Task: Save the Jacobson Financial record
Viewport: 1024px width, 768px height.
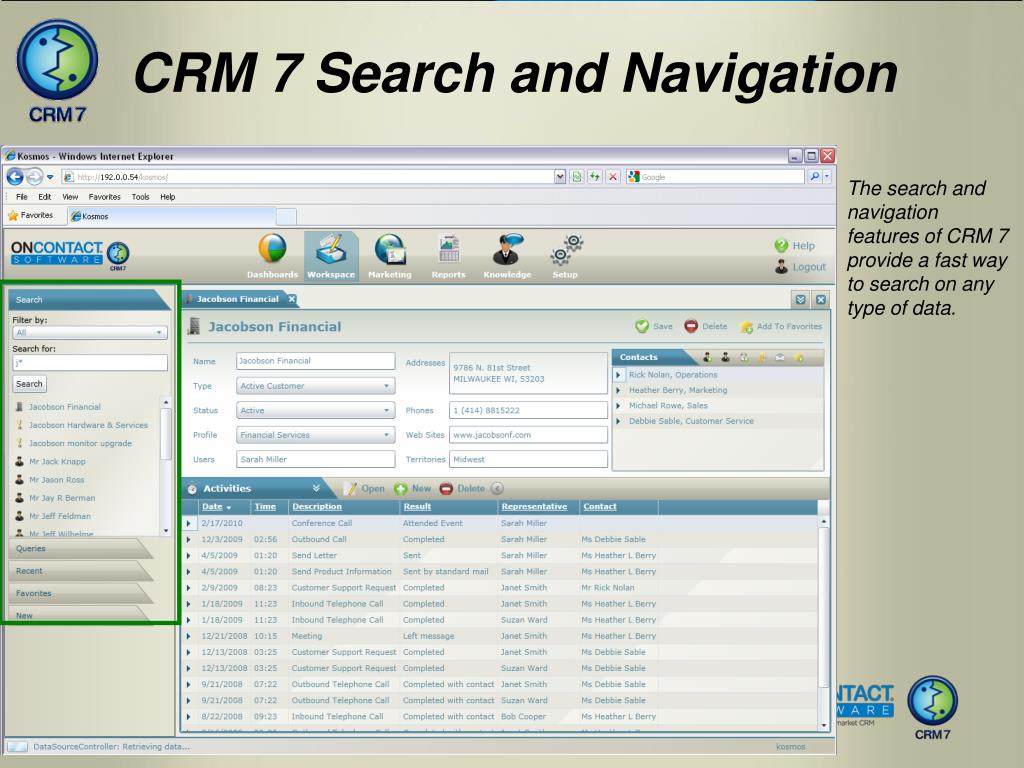Action: click(x=654, y=326)
